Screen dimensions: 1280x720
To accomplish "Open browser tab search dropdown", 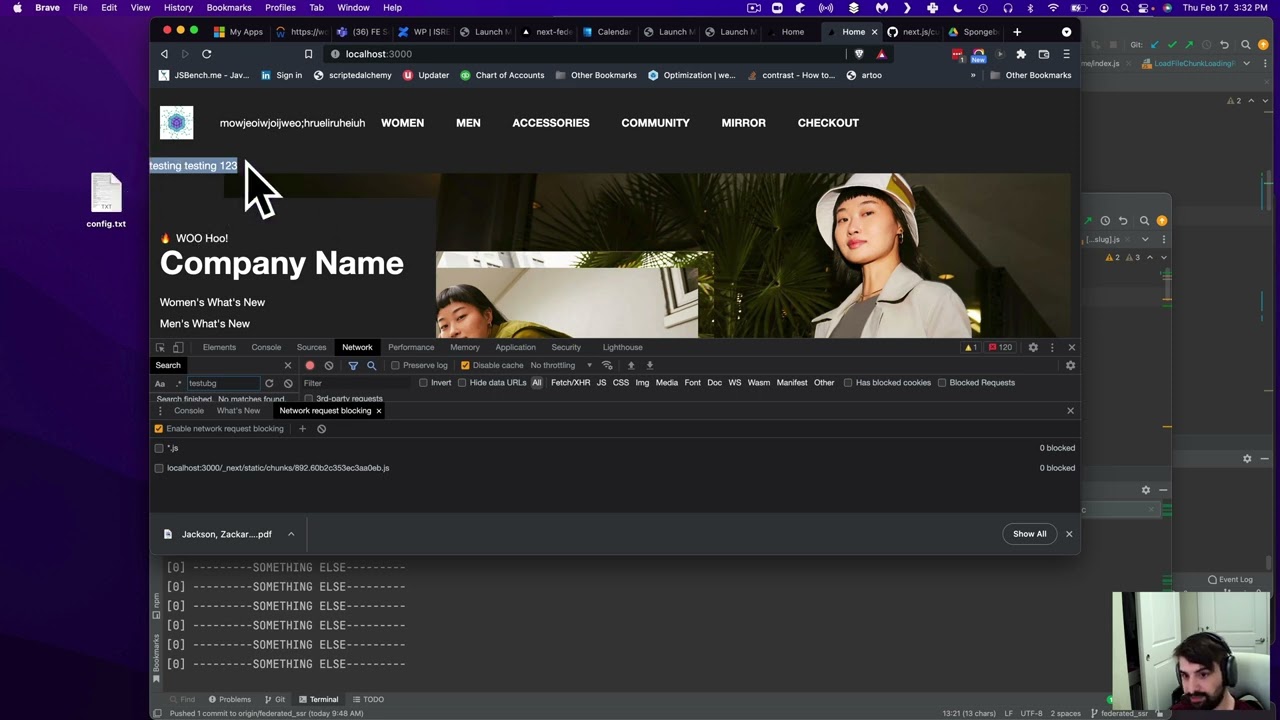I will click(1066, 32).
